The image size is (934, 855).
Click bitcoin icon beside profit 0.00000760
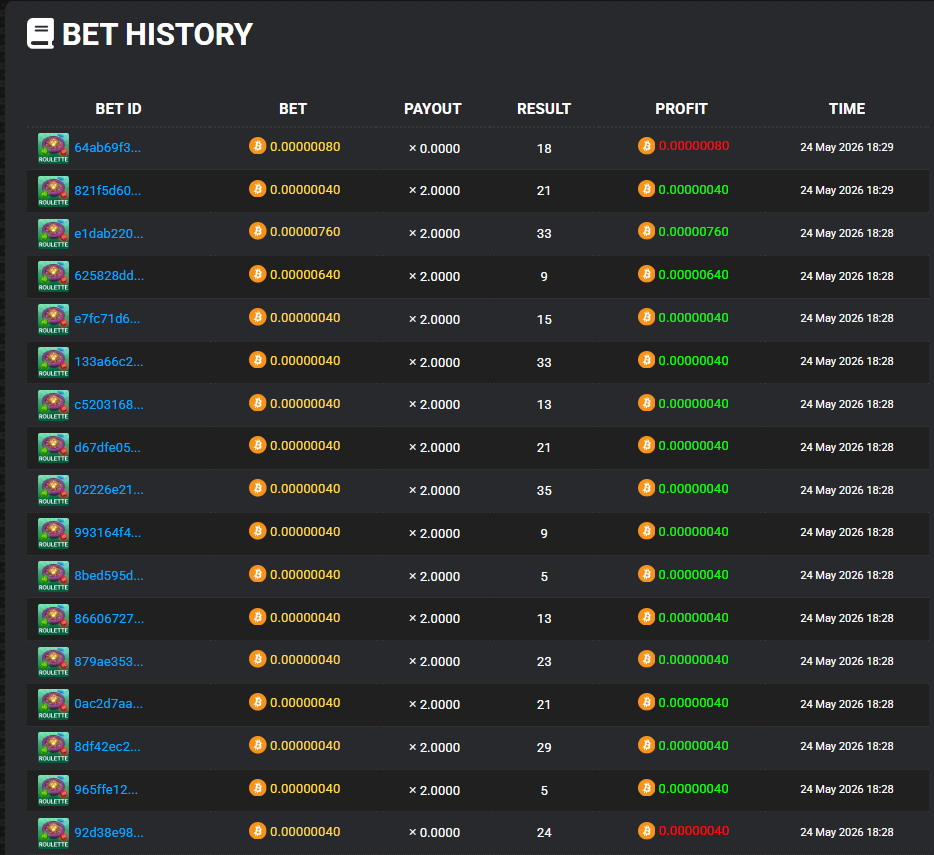(646, 231)
